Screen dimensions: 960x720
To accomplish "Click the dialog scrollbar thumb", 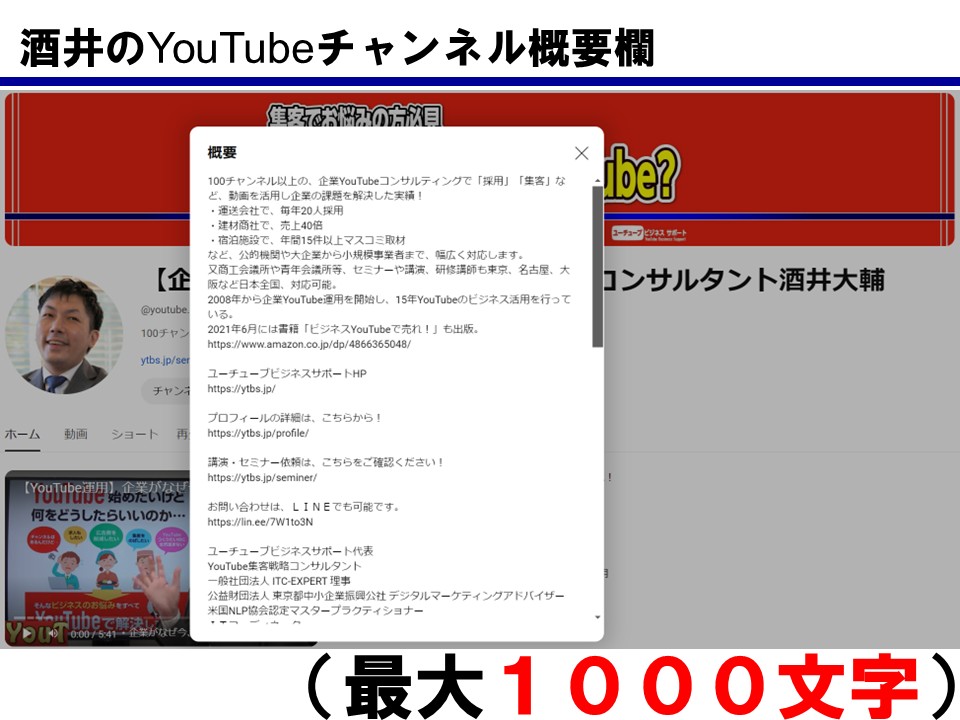I will click(x=597, y=266).
